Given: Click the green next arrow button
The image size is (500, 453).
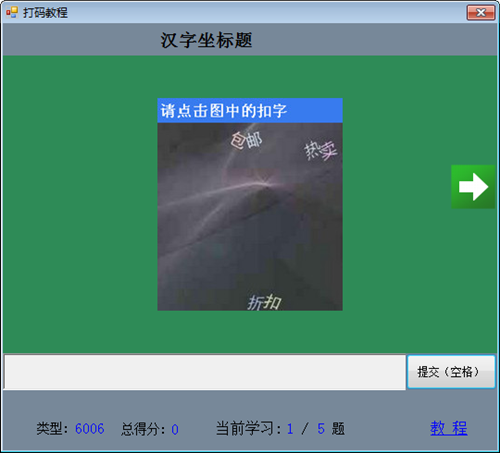Looking at the screenshot, I should click(473, 187).
